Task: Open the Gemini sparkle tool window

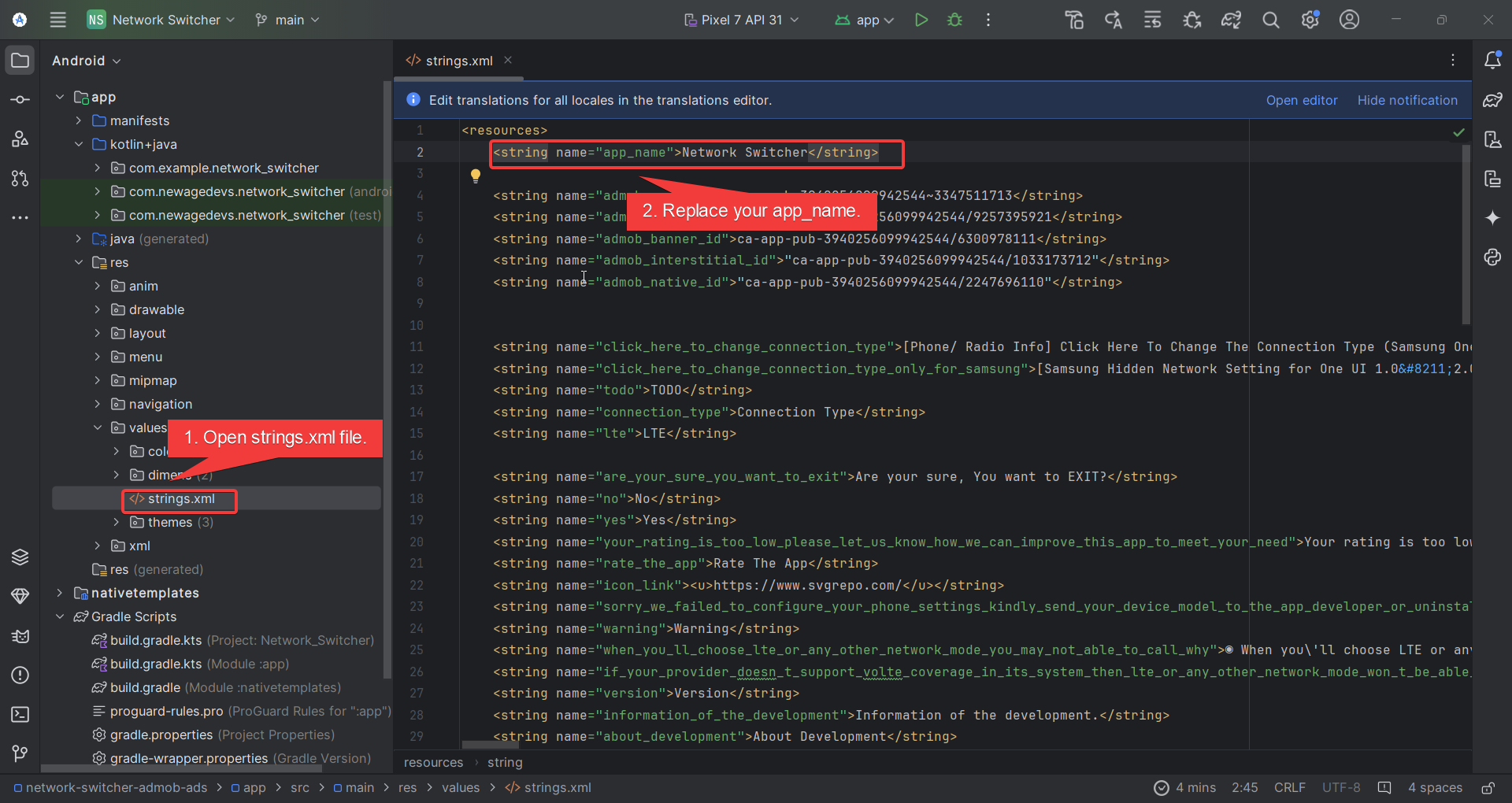Action: (x=1492, y=218)
